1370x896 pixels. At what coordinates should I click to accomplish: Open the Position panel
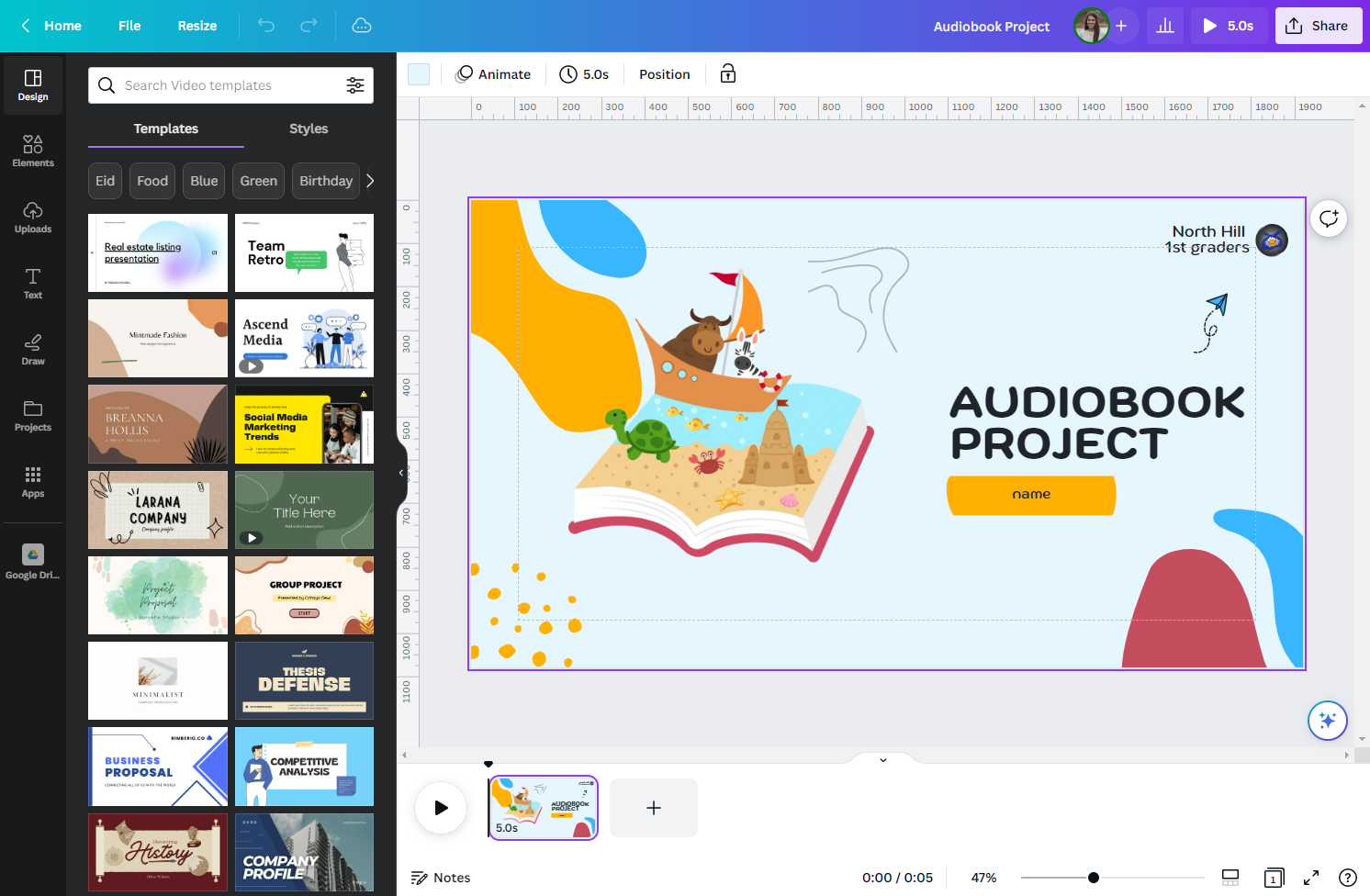pyautogui.click(x=665, y=74)
